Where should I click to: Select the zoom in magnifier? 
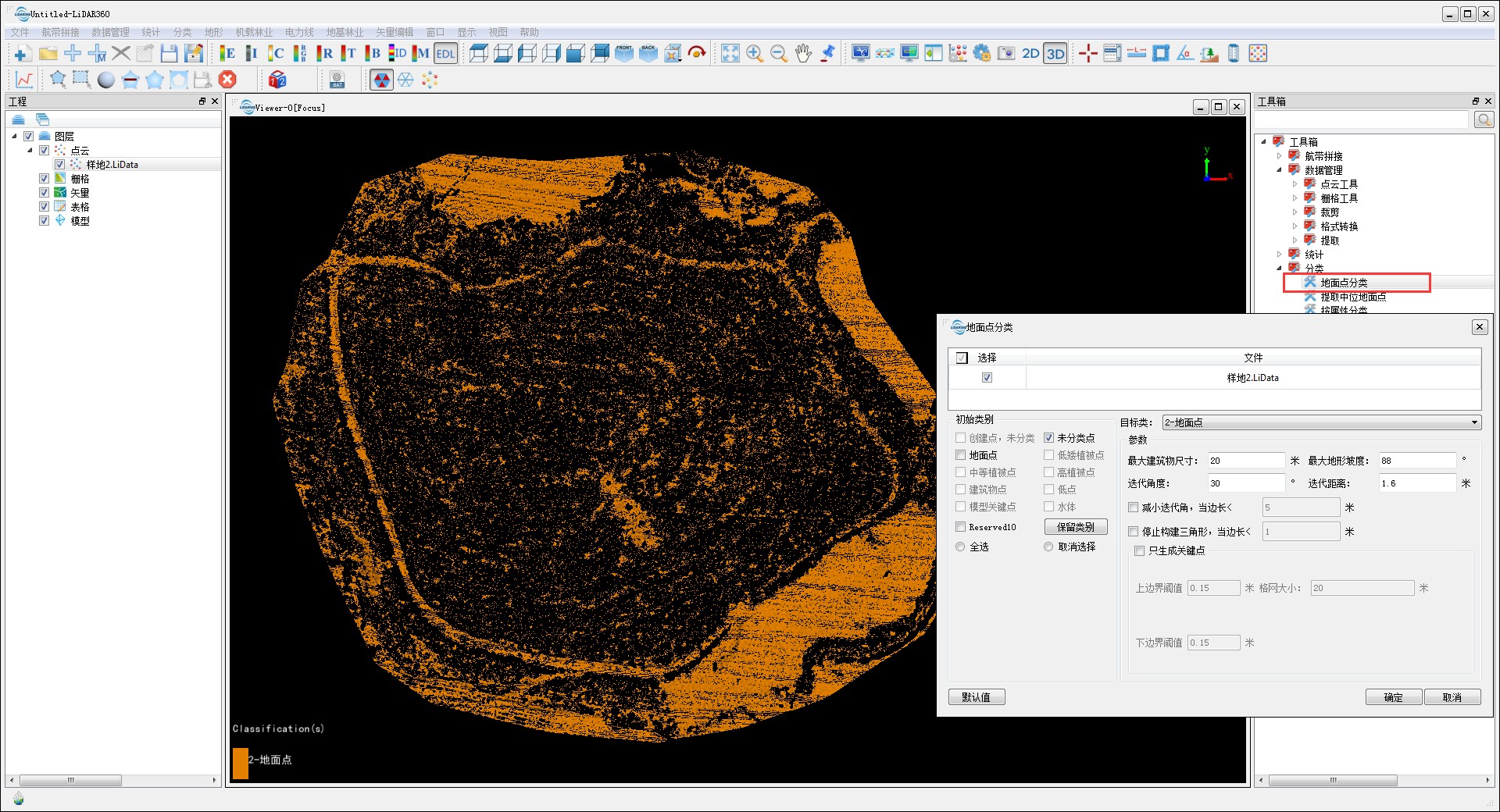coord(755,53)
